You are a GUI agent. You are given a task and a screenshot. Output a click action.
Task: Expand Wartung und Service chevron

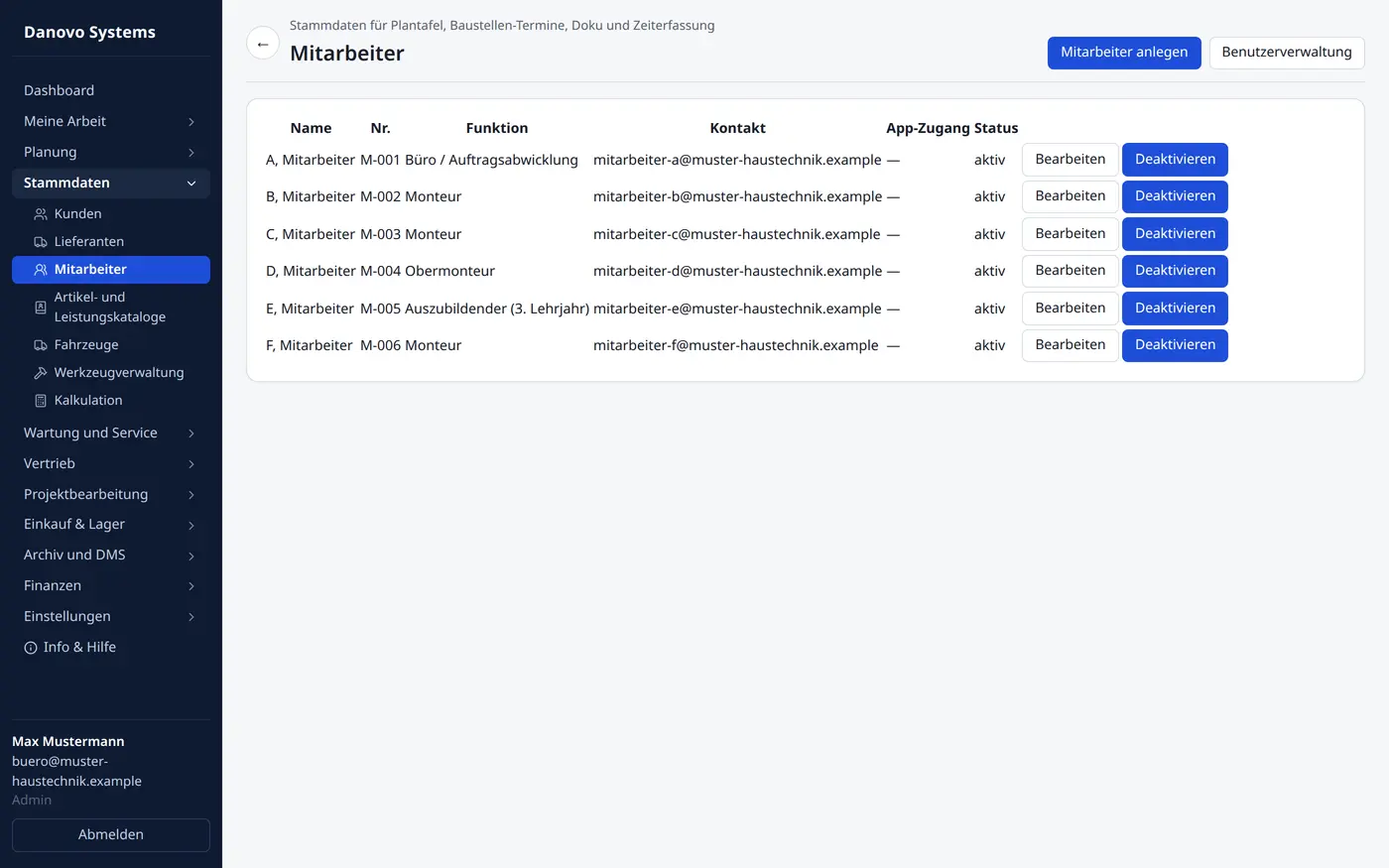point(191,434)
